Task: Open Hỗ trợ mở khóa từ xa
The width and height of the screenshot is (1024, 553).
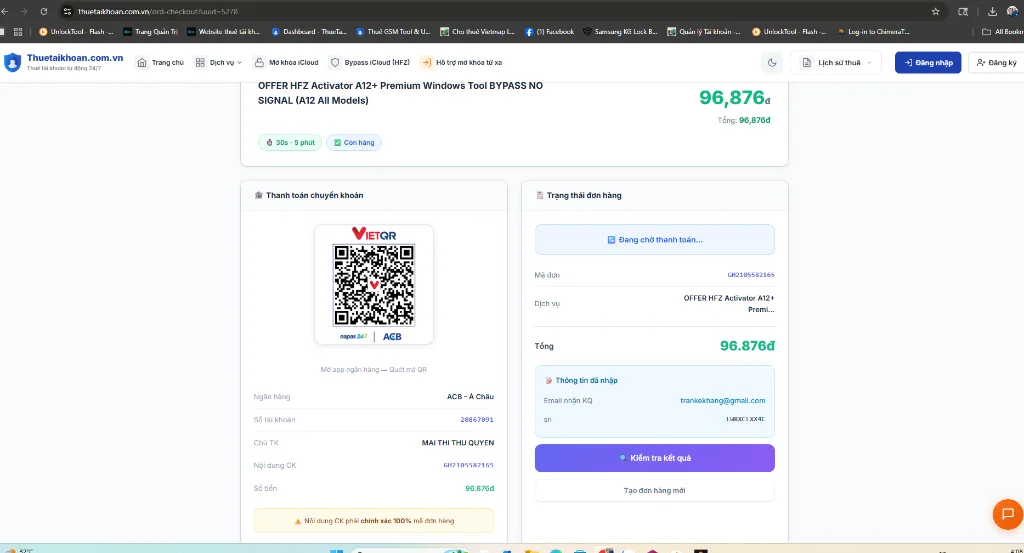Action: [462, 63]
